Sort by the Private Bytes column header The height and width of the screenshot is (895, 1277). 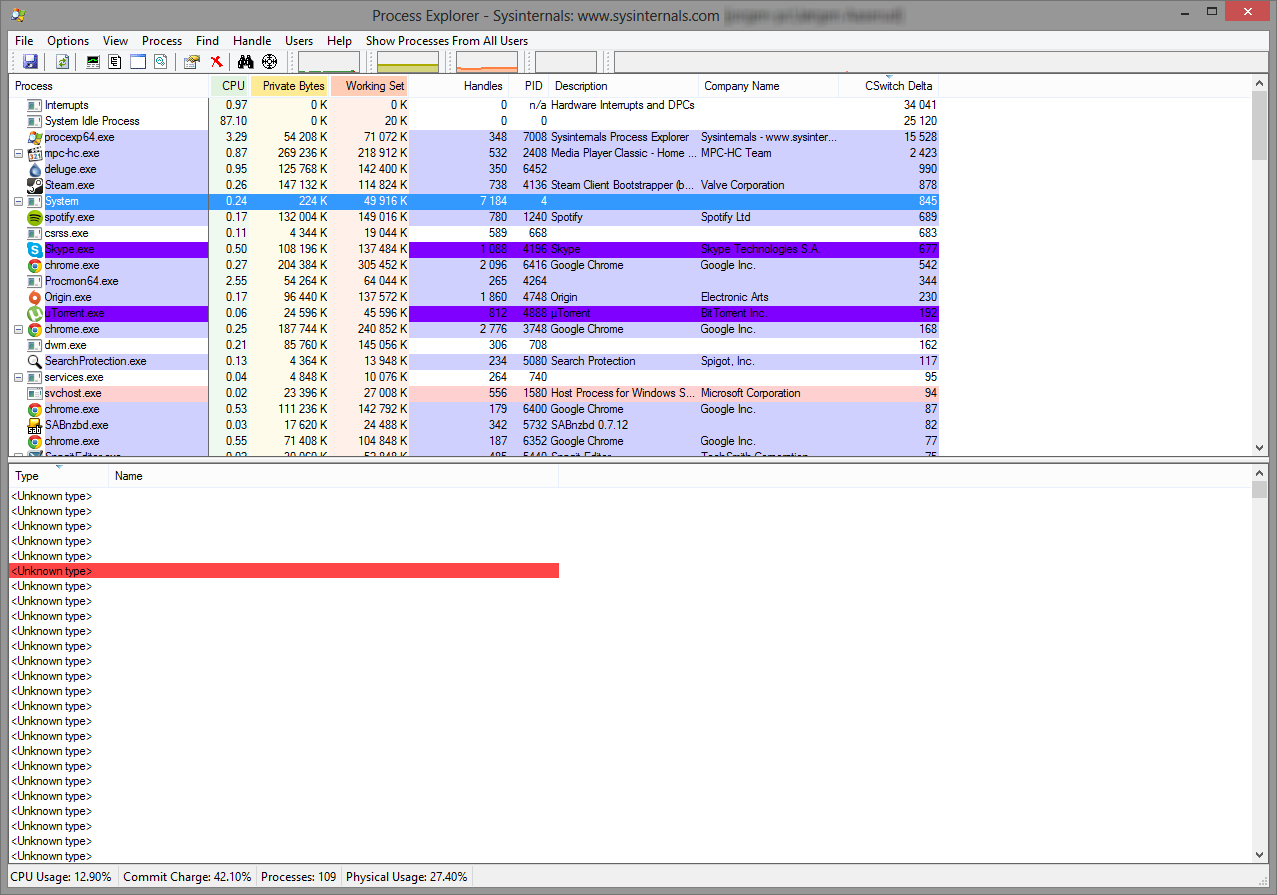coord(291,86)
